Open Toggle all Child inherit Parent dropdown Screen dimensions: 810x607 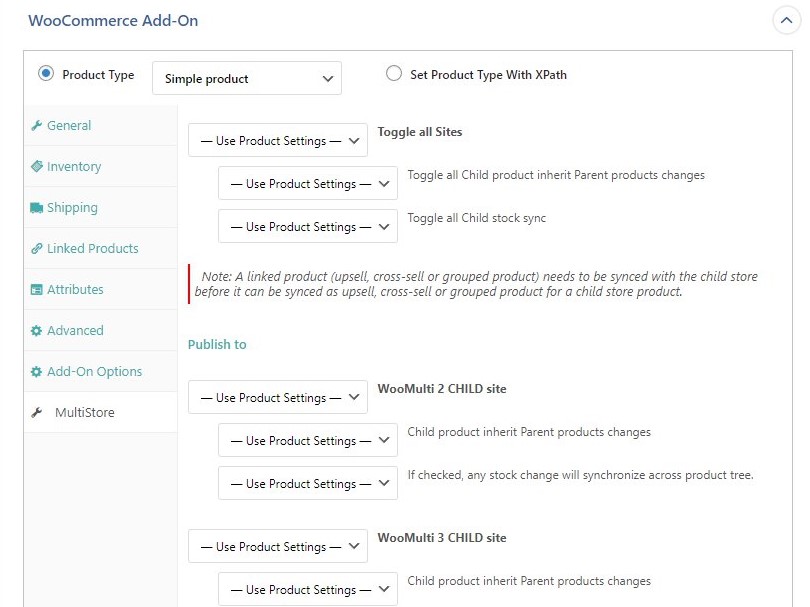click(x=308, y=183)
